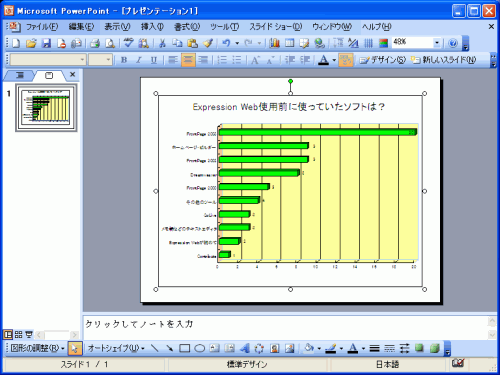Viewport: 500px width, 375px height.
Task: Insert a hyperlink using globe icon
Action: click(319, 43)
